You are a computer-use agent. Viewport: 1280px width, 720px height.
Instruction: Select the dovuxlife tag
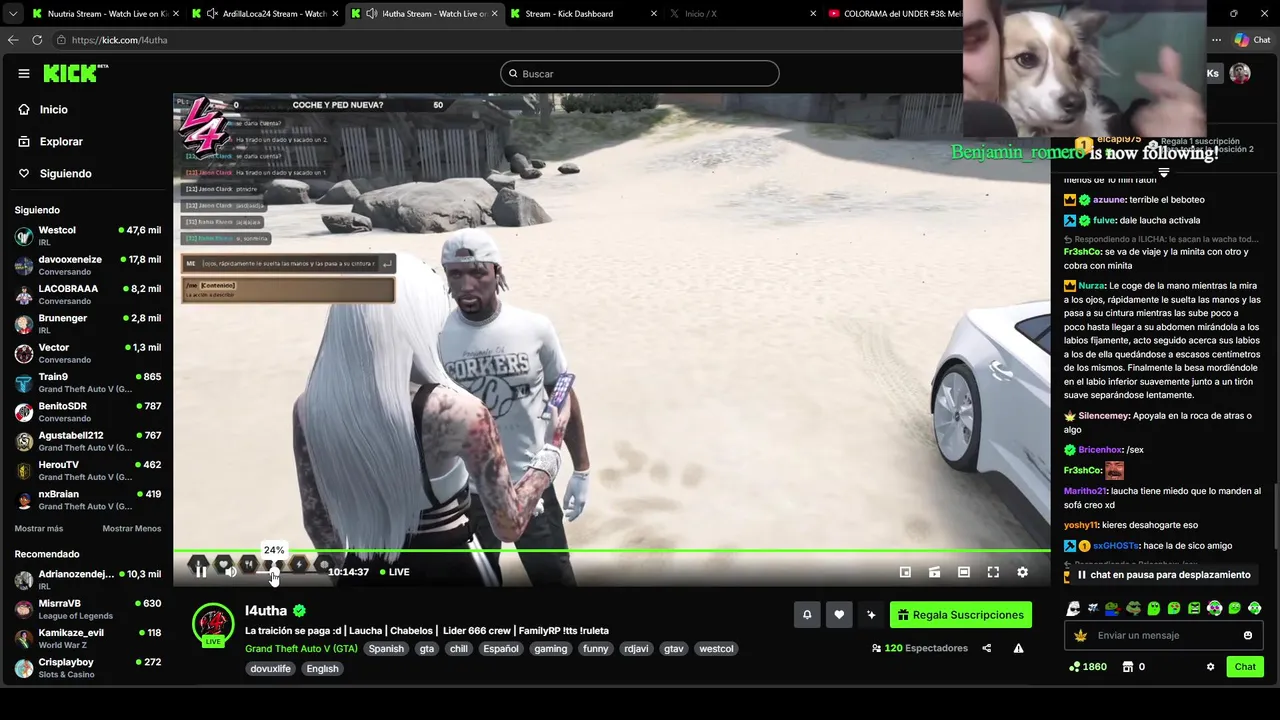tap(270, 668)
